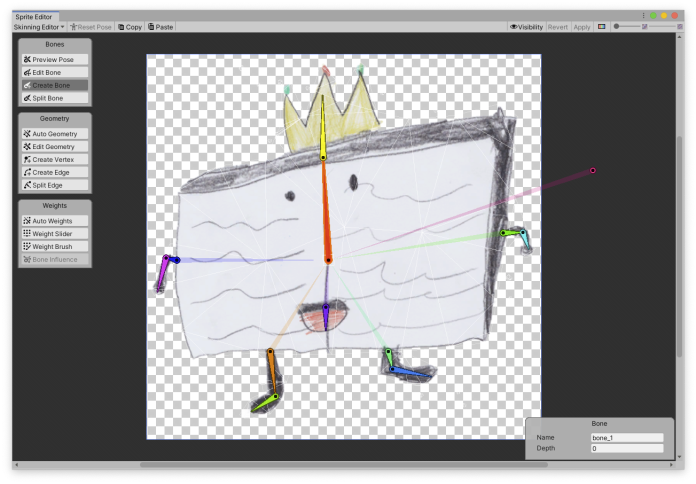Toggle the Visibility eye panel

(x=526, y=27)
